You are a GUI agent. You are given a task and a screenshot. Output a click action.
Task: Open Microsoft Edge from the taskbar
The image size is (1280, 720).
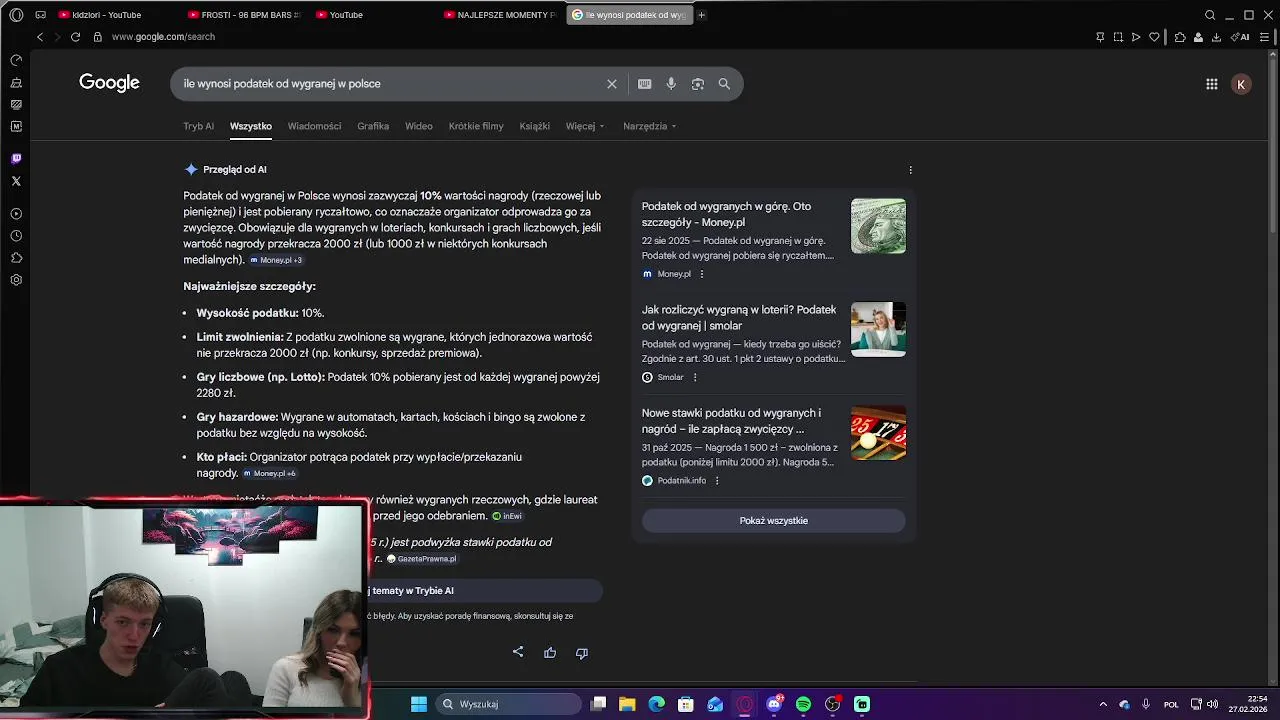tap(656, 704)
